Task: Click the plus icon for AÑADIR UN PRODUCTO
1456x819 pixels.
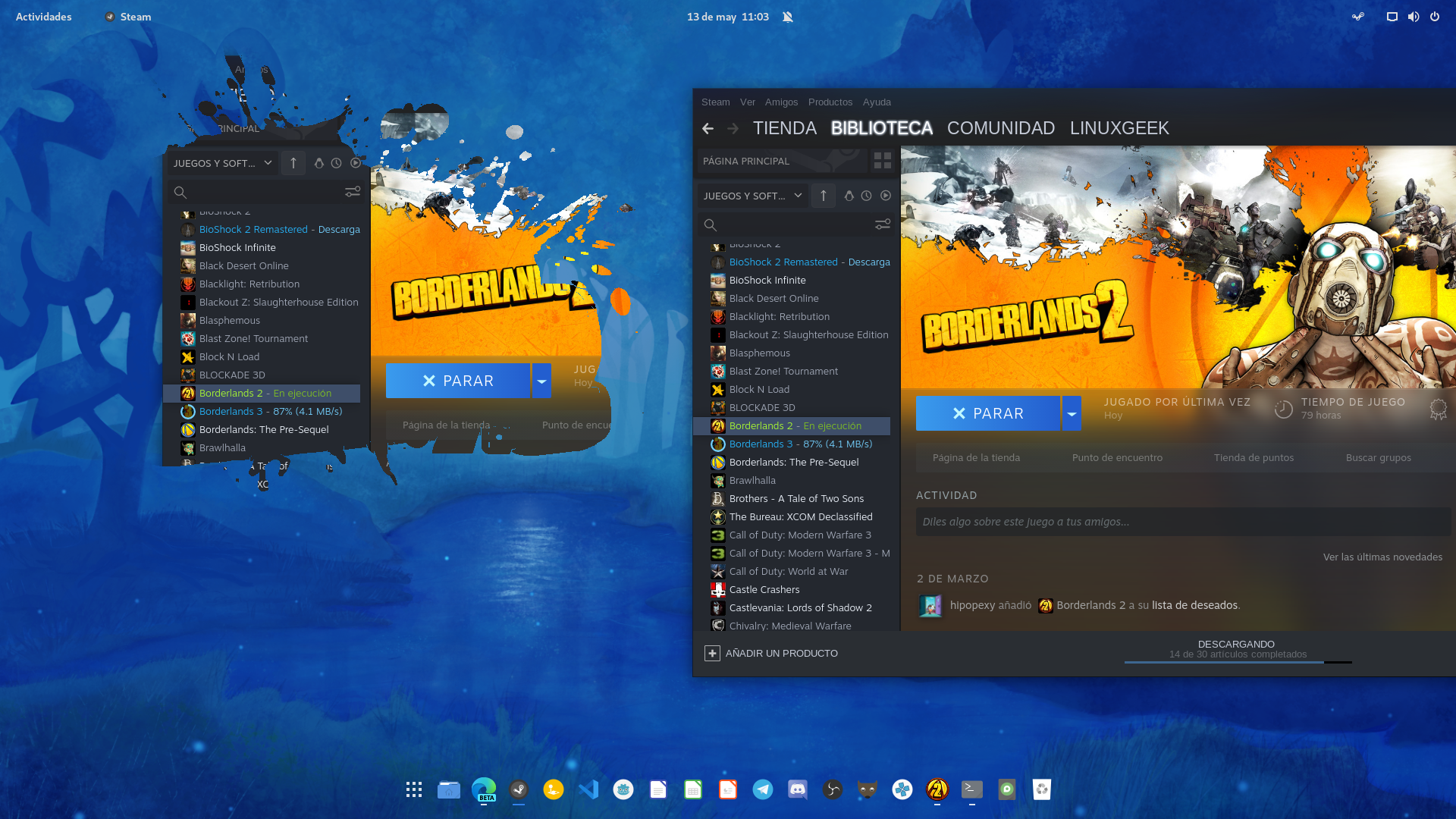Action: (712, 653)
